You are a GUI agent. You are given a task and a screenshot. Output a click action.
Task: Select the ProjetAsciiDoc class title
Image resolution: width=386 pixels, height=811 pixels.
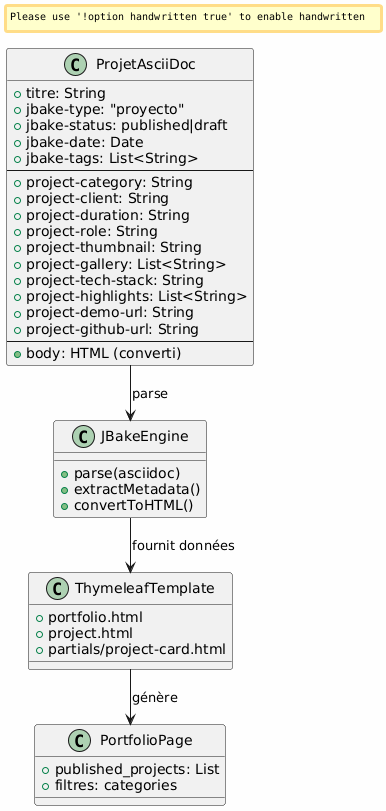[145, 65]
